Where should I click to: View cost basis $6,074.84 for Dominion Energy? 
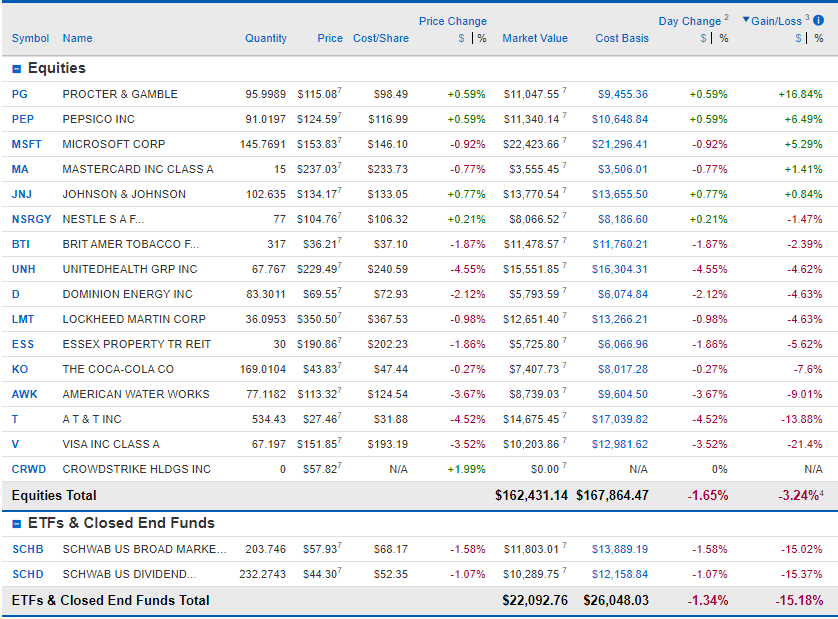click(x=623, y=295)
